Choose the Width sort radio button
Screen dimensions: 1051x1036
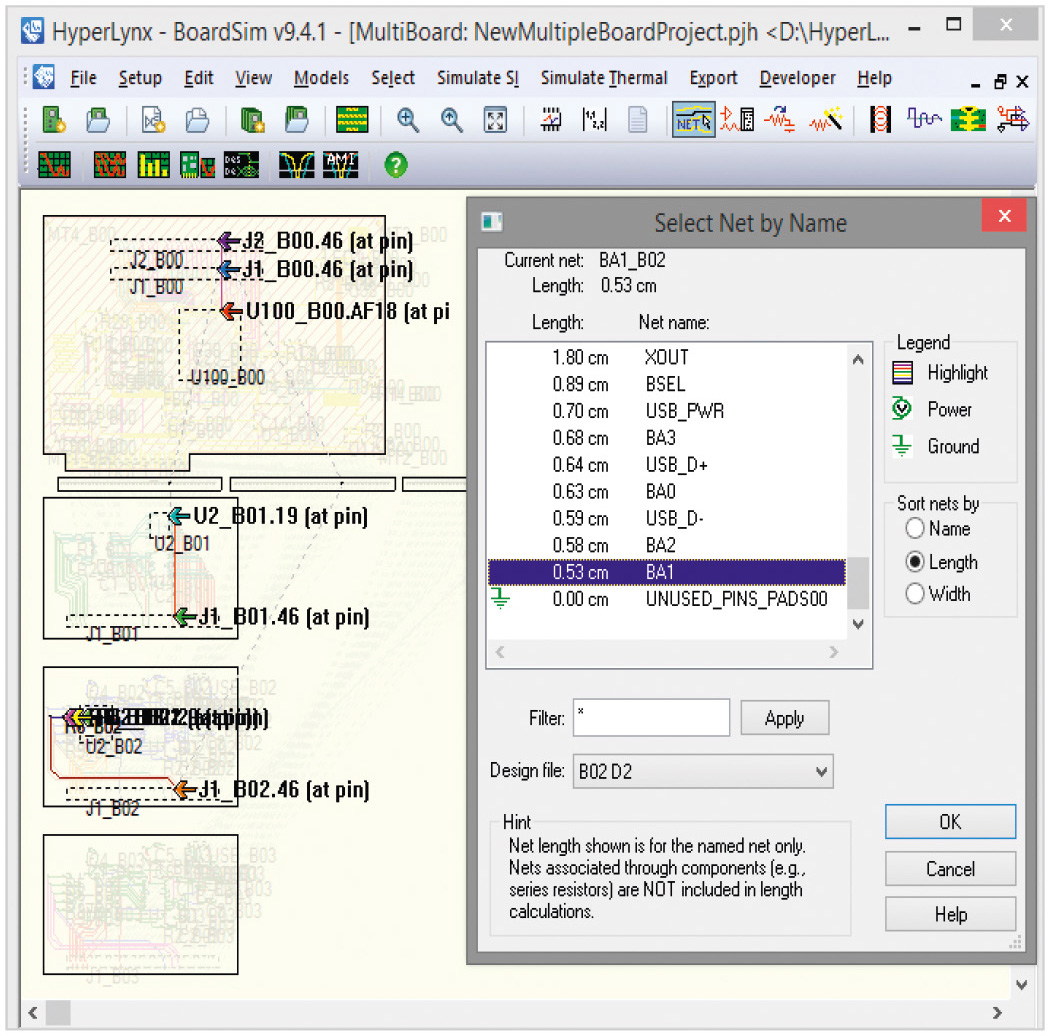pyautogui.click(x=915, y=594)
